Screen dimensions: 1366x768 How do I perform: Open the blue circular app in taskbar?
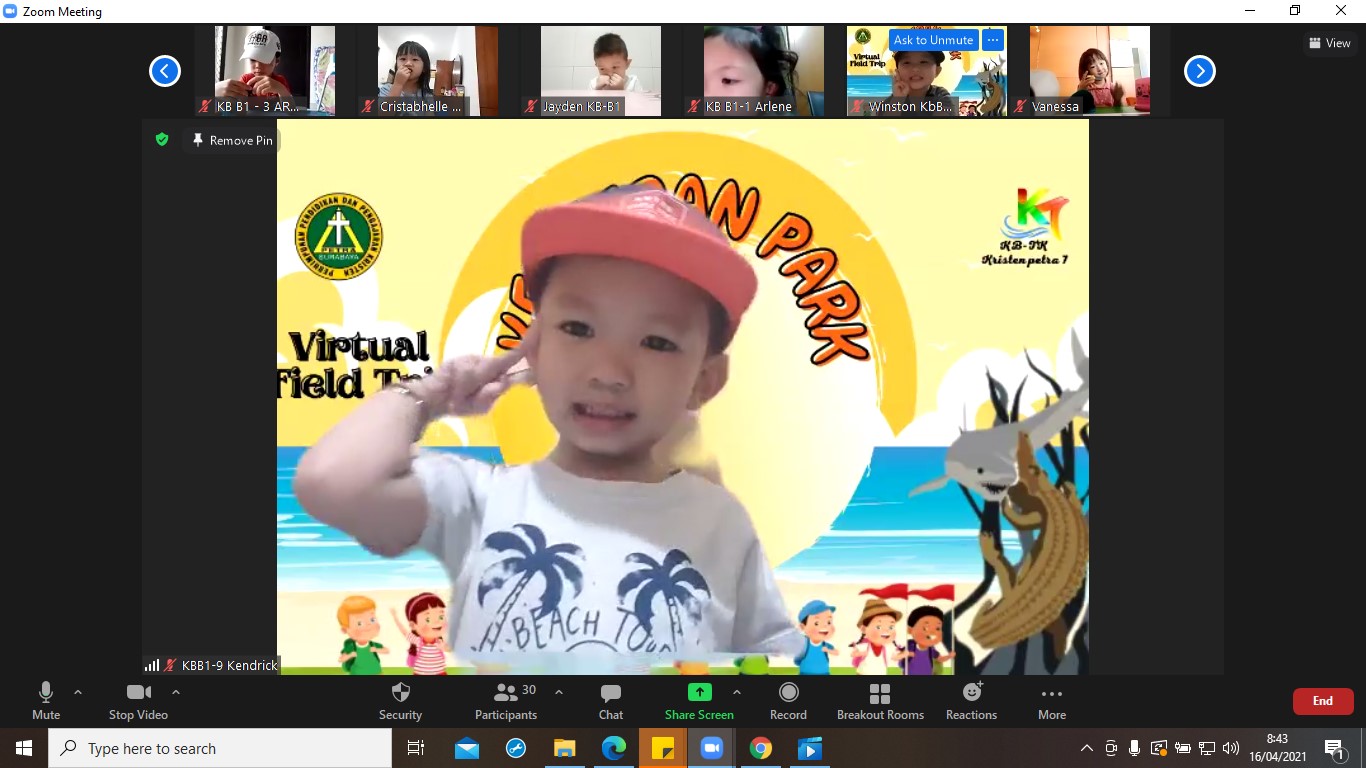pos(516,748)
